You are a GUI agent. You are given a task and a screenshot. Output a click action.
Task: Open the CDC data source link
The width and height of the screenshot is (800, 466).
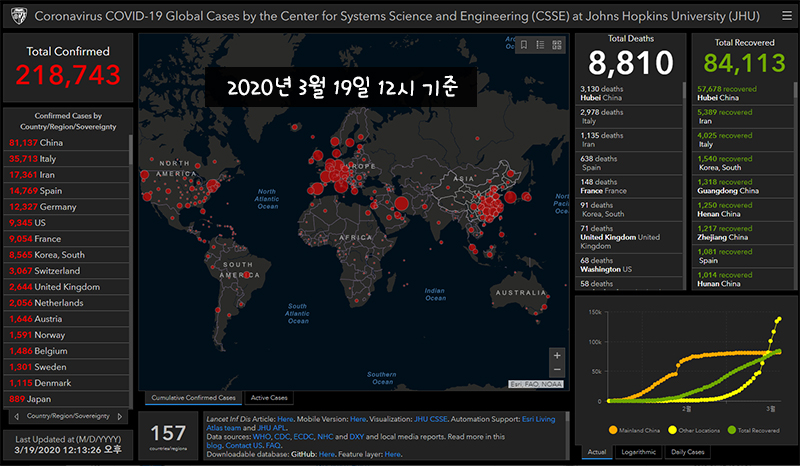pyautogui.click(x=282, y=437)
